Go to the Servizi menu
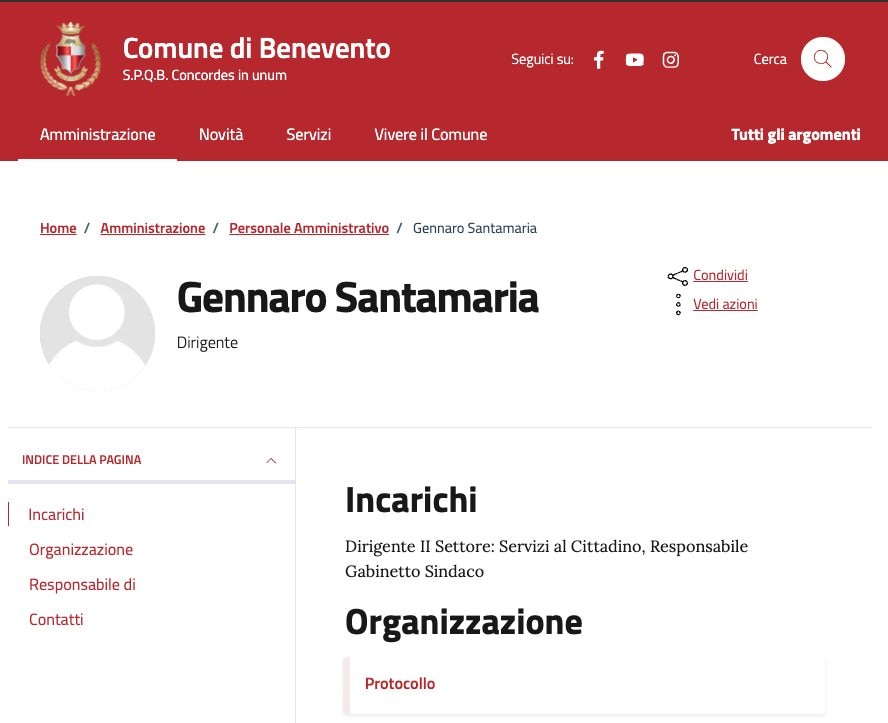 click(308, 135)
